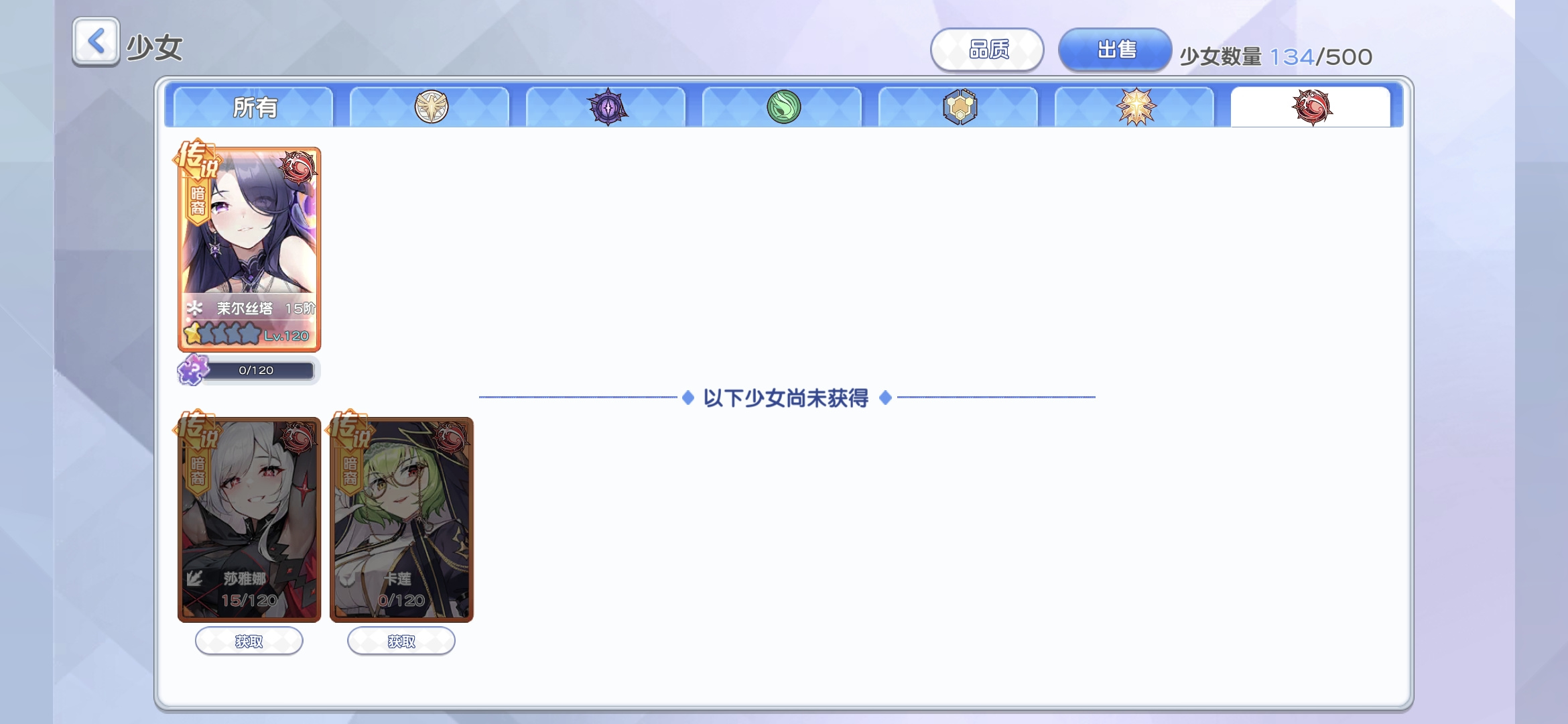Image resolution: width=1568 pixels, height=724 pixels.
Task: Tap the shield class icon beside 卡莲 name
Action: pyautogui.click(x=347, y=578)
